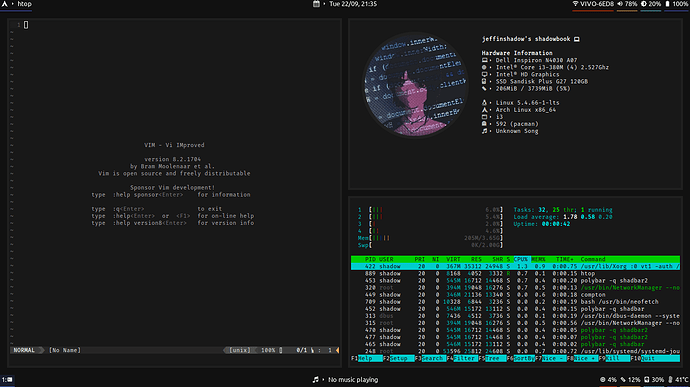Sort htop by Command column header
The width and height of the screenshot is (690, 387).
tap(593, 259)
